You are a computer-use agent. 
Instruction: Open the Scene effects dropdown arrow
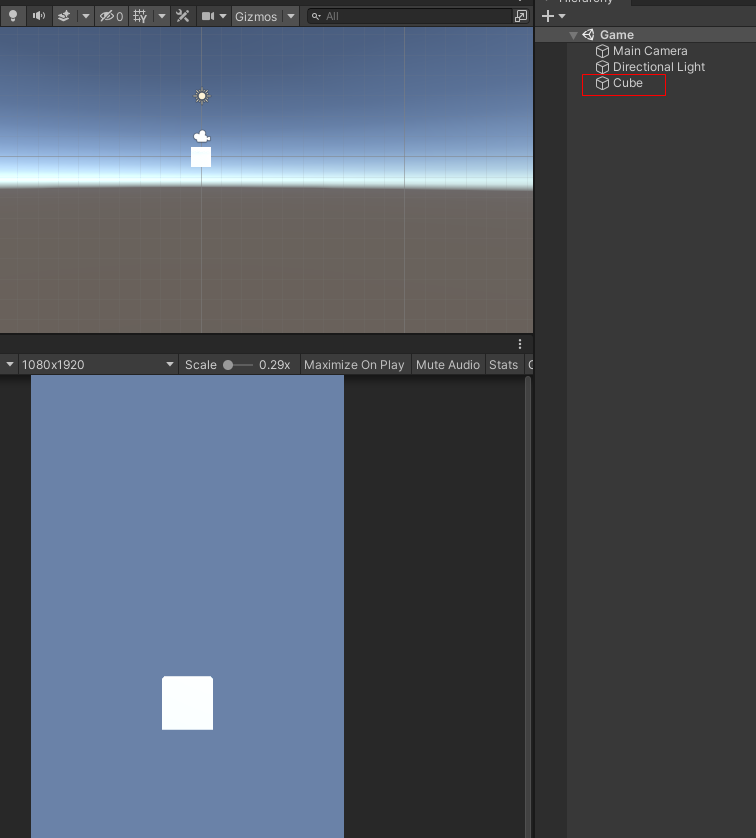coord(85,16)
